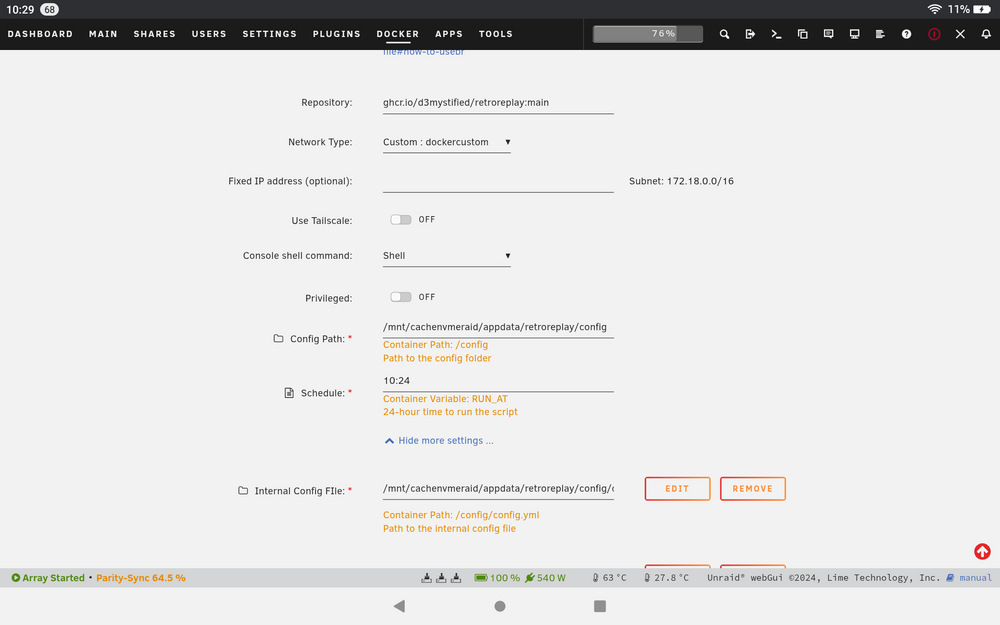
Task: Click the thermometer icon next to 27.8 °C
Action: pyautogui.click(x=647, y=578)
